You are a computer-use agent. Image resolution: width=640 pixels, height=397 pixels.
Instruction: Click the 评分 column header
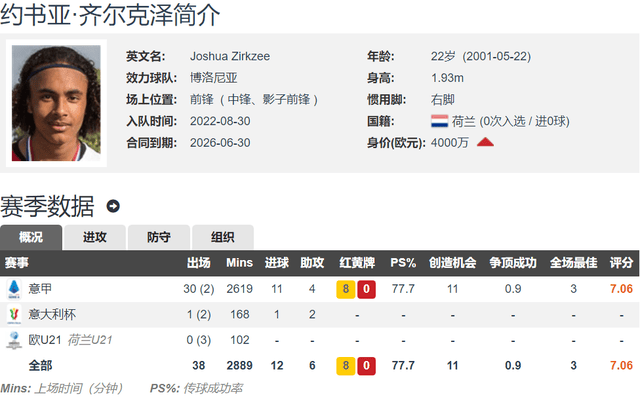pyautogui.click(x=621, y=263)
